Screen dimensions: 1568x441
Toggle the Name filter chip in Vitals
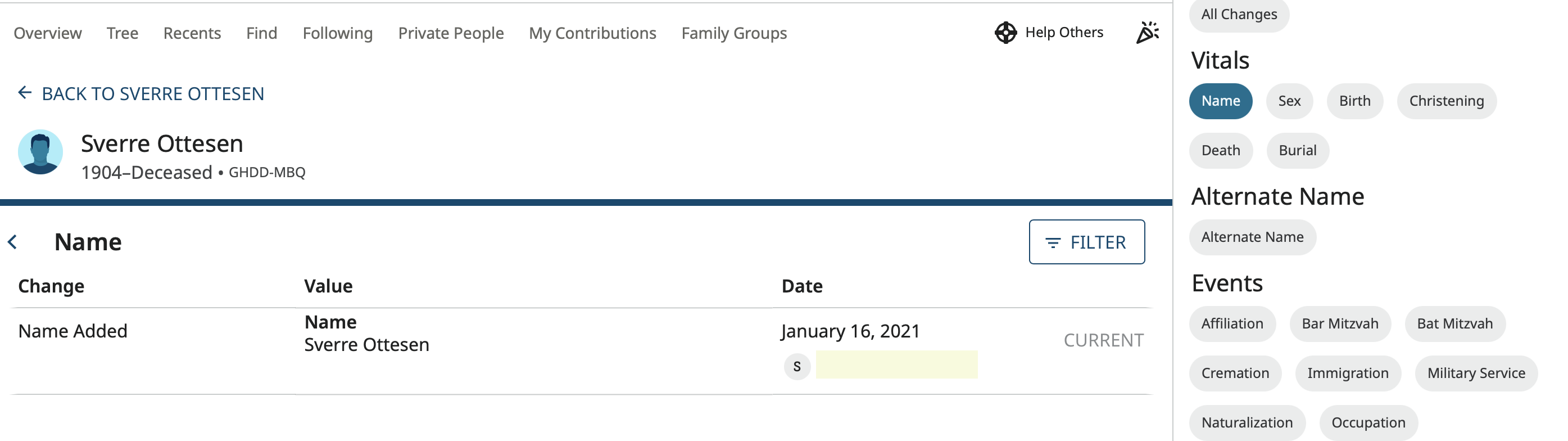point(1221,101)
